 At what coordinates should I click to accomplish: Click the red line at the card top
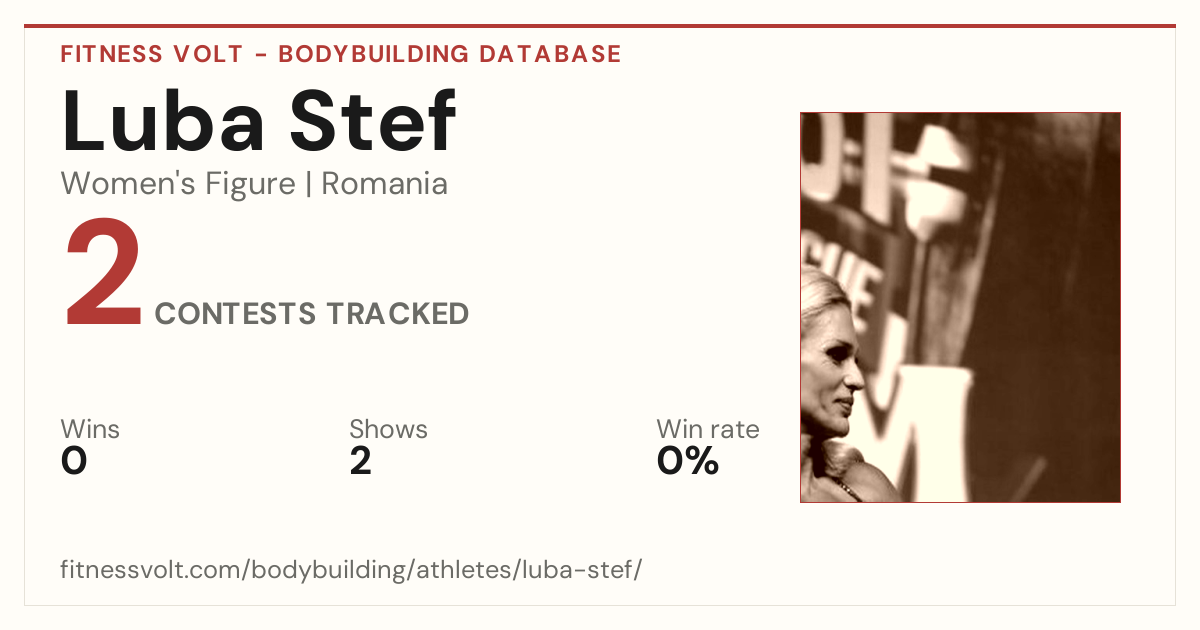pyautogui.click(x=600, y=26)
